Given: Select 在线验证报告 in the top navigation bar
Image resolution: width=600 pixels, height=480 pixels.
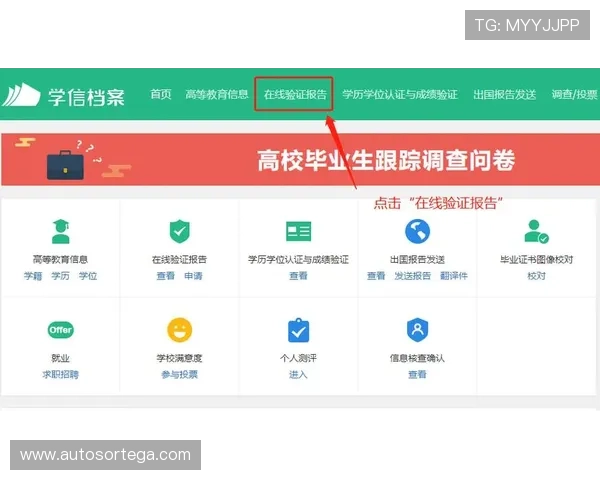Looking at the screenshot, I should [x=295, y=94].
